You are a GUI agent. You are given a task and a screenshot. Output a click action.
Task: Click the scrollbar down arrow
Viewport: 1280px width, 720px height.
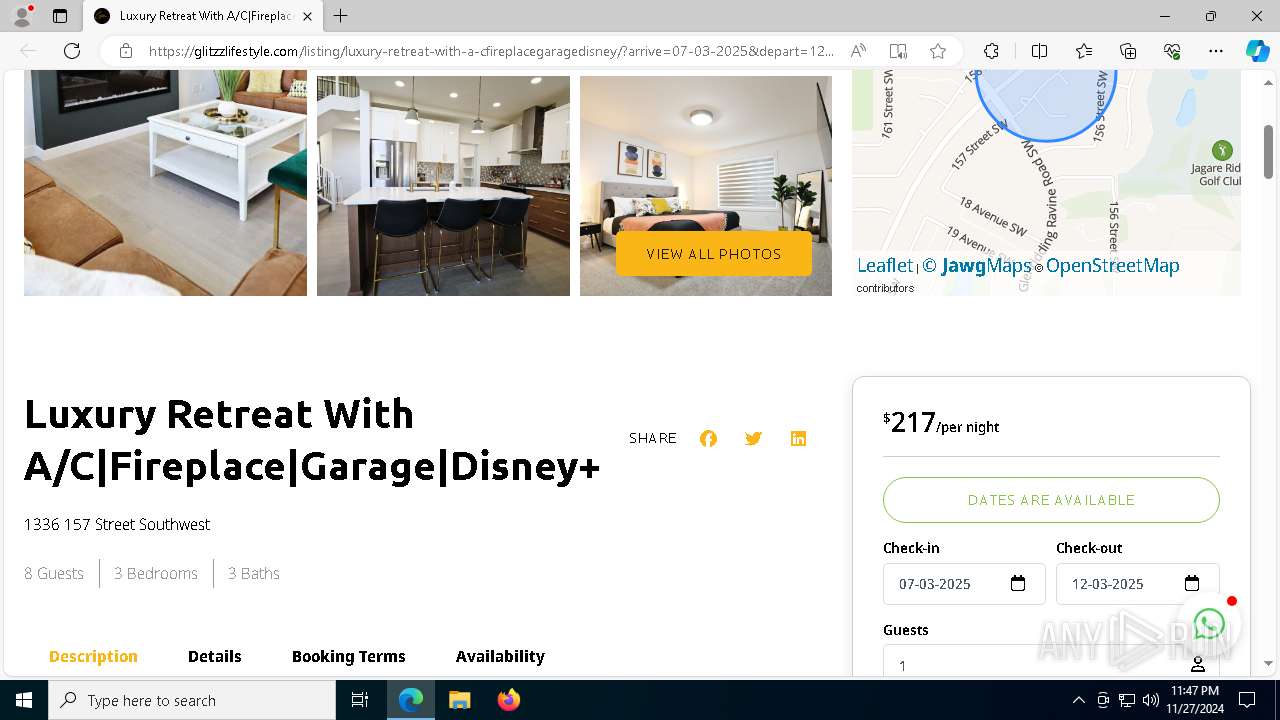point(1268,663)
